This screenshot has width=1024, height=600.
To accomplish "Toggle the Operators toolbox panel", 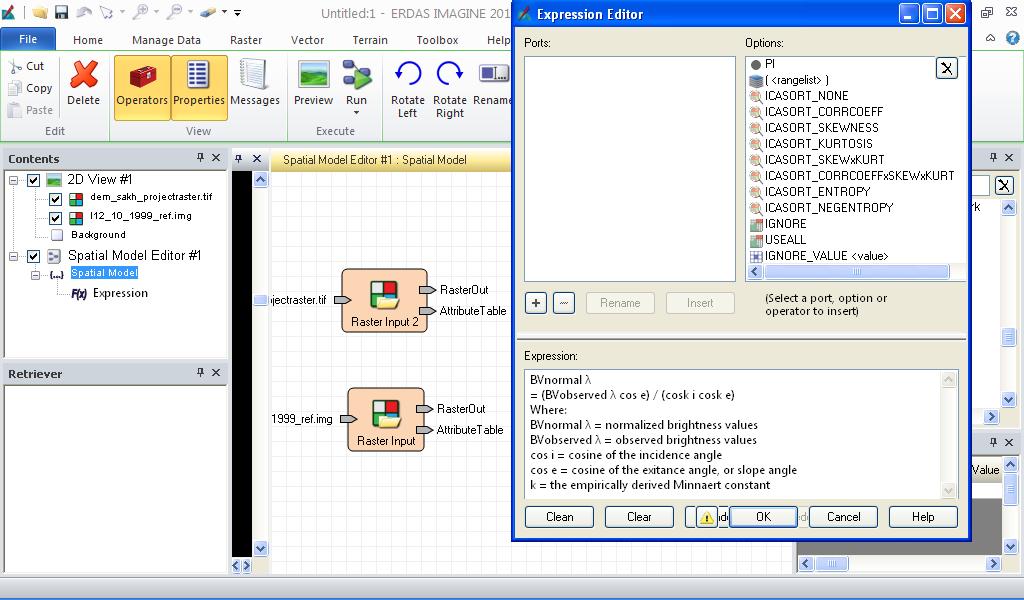I will [142, 87].
